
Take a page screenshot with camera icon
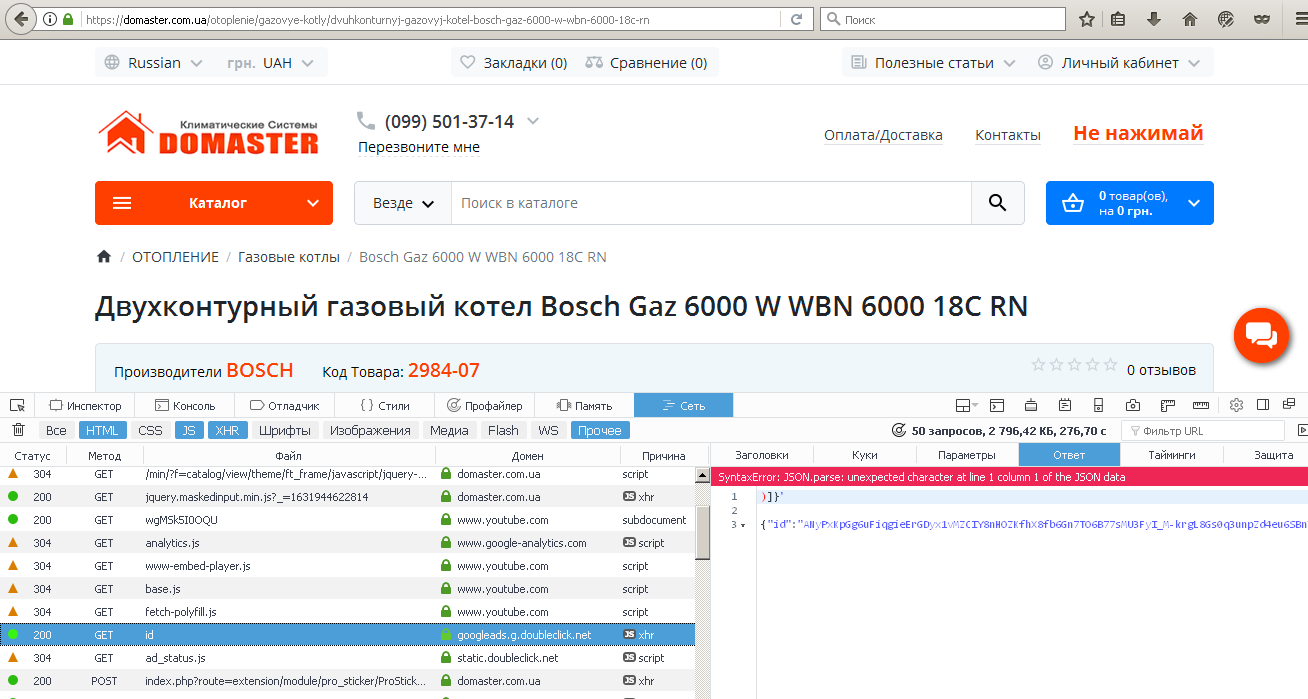point(1133,405)
